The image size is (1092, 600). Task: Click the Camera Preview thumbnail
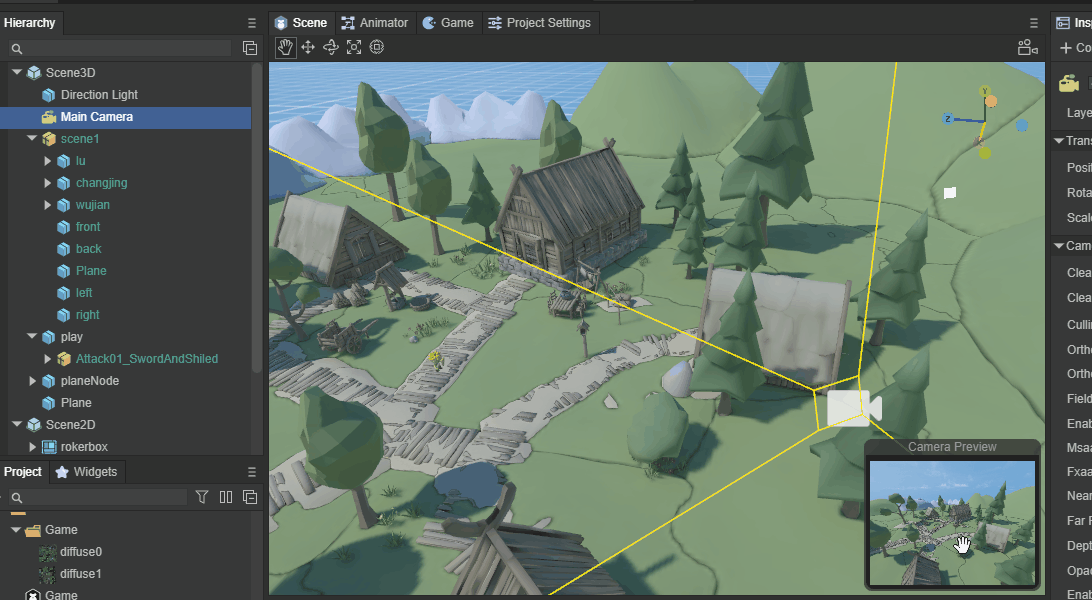point(952,522)
